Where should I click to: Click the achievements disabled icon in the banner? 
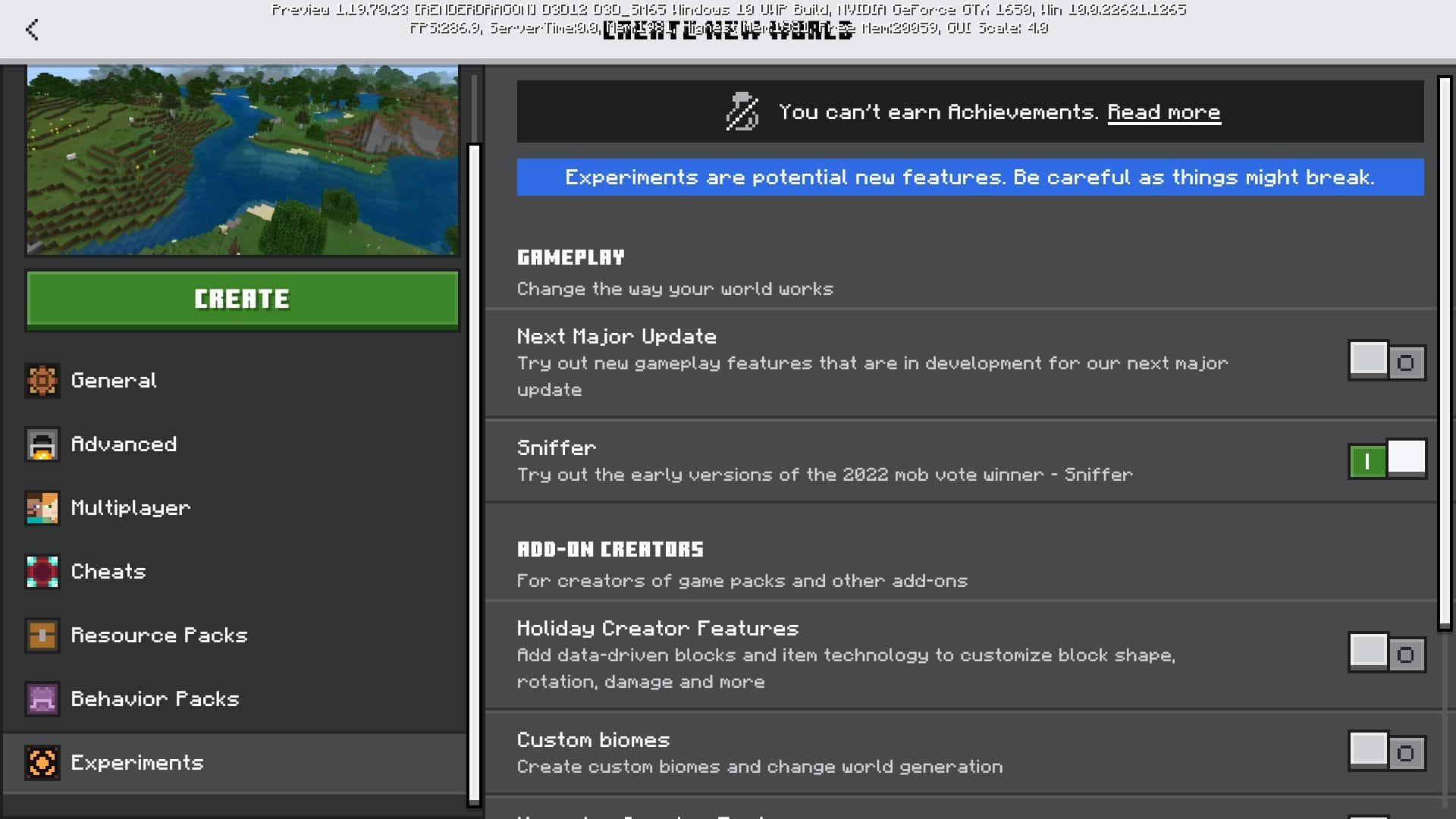(741, 111)
